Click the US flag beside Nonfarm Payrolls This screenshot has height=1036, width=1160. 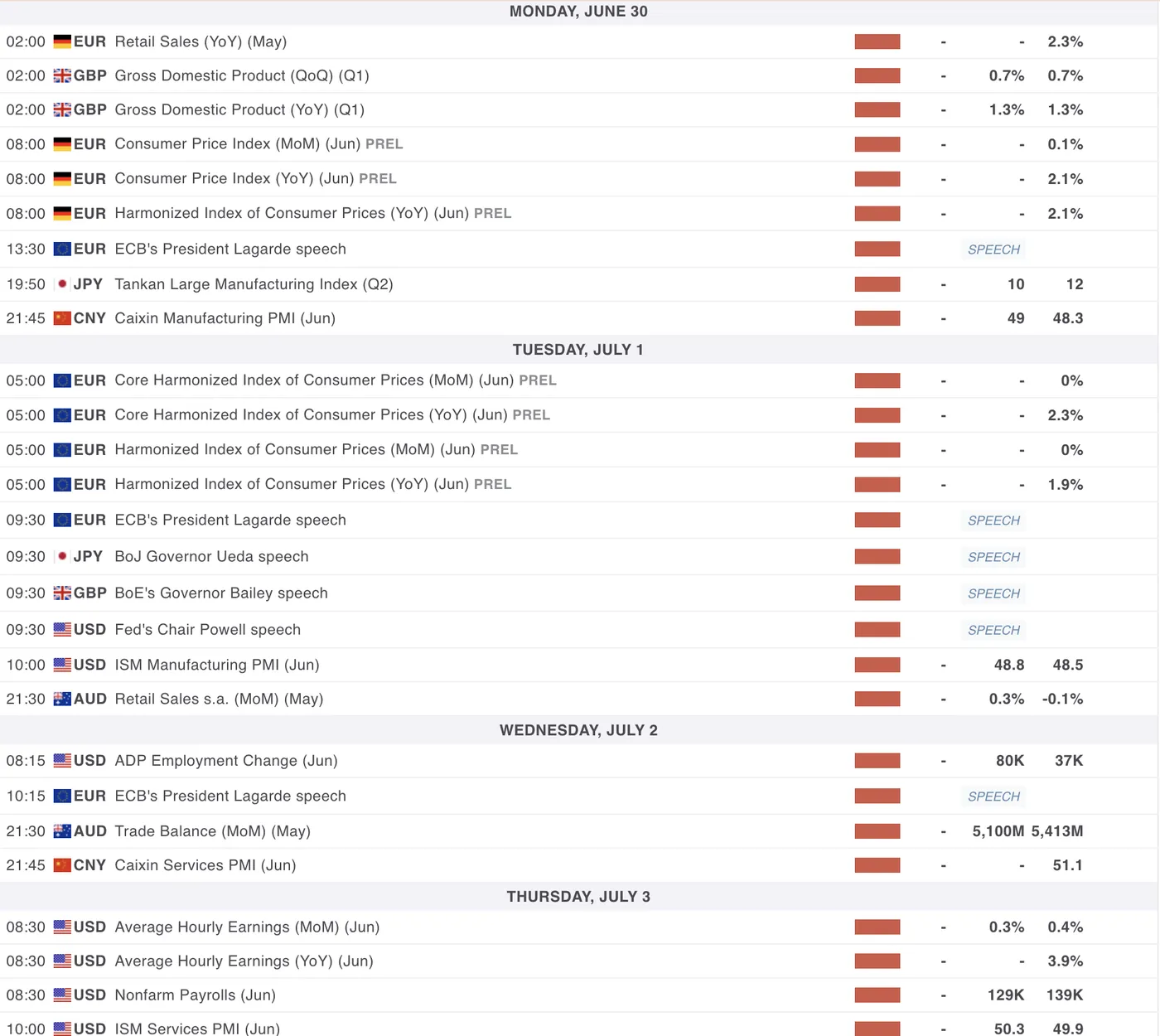62,995
